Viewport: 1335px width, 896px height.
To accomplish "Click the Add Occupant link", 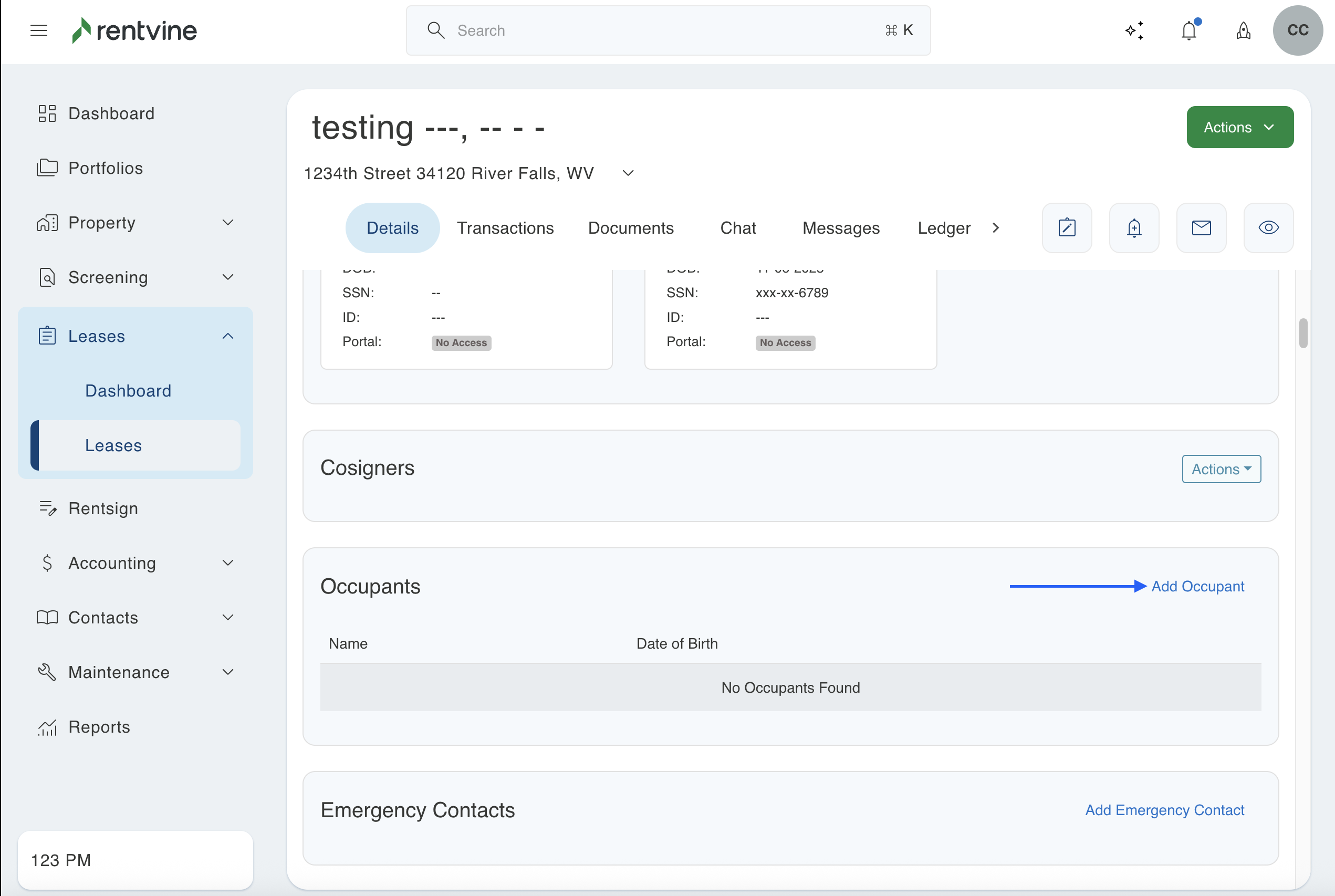I will click(x=1197, y=586).
